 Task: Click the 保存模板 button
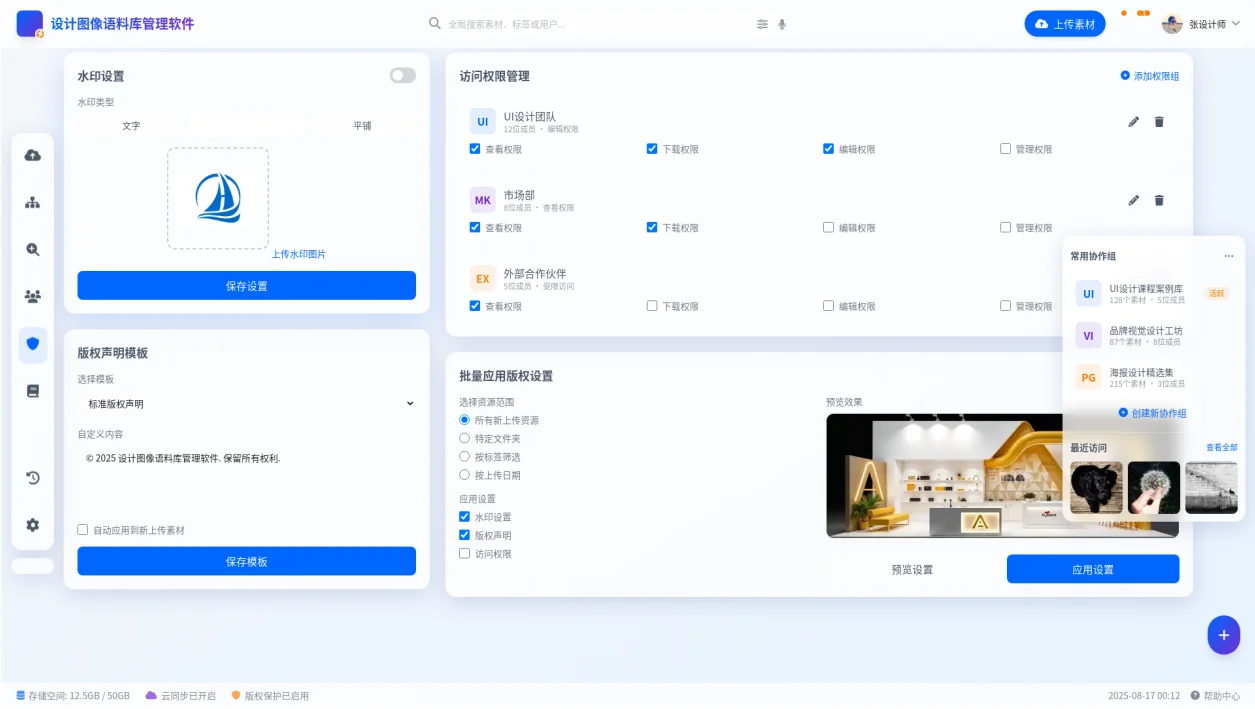(247, 561)
